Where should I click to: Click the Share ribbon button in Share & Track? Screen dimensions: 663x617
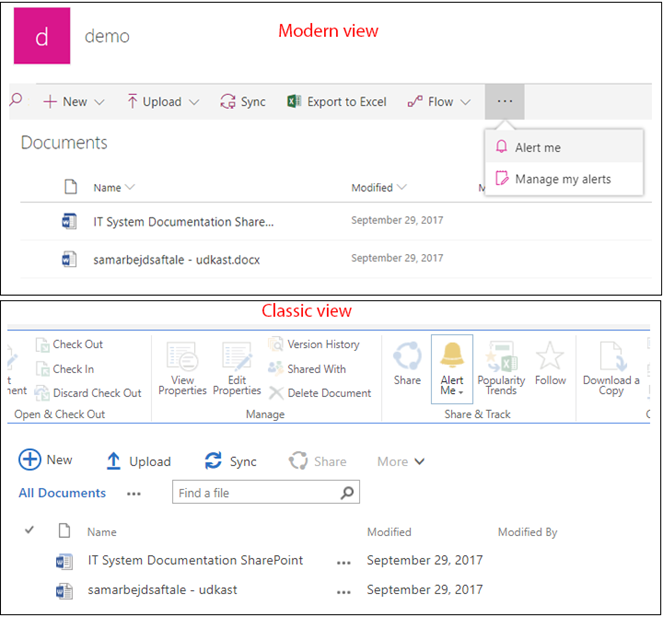pyautogui.click(x=407, y=364)
